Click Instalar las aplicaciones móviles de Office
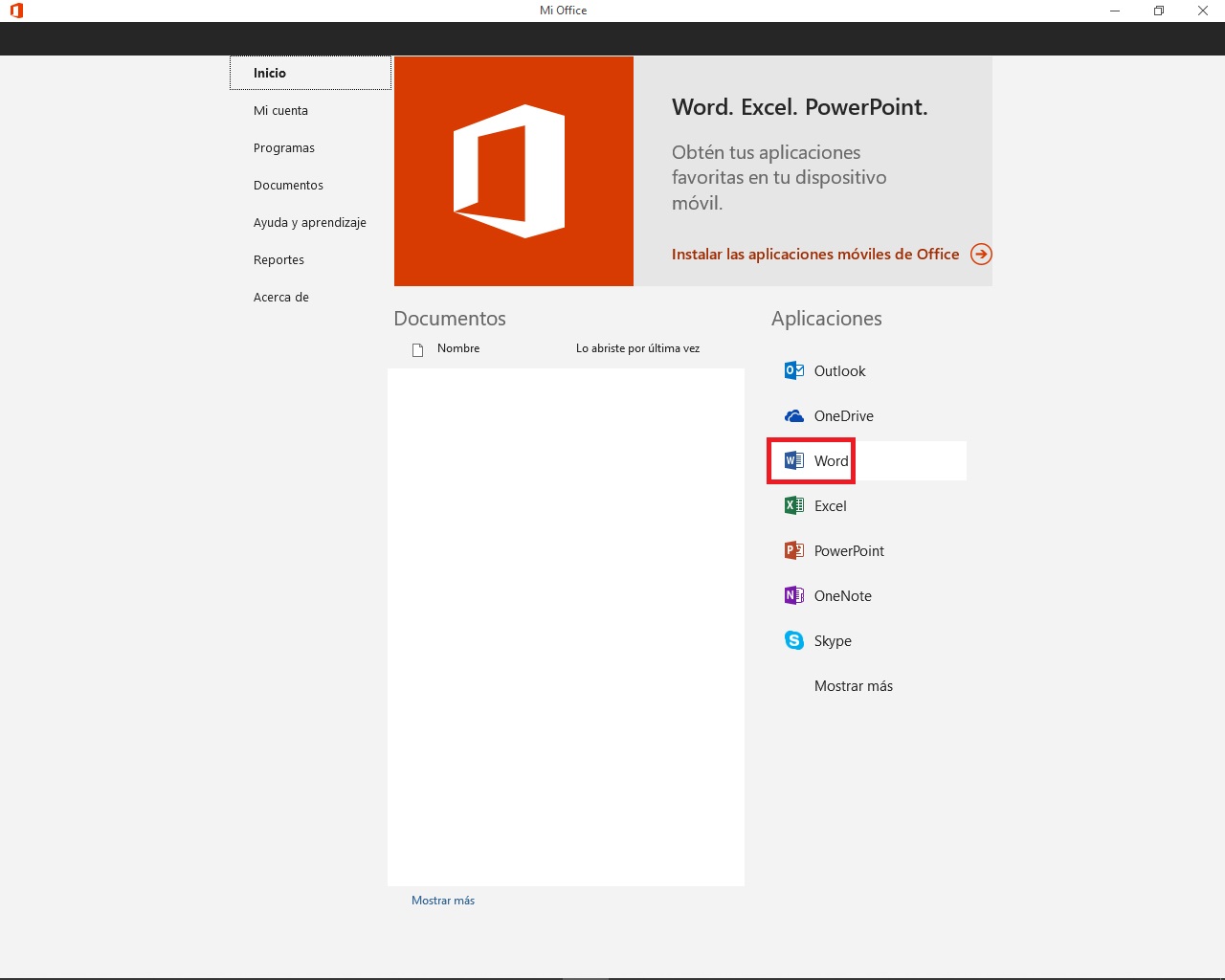This screenshot has width=1225, height=980. tap(815, 254)
